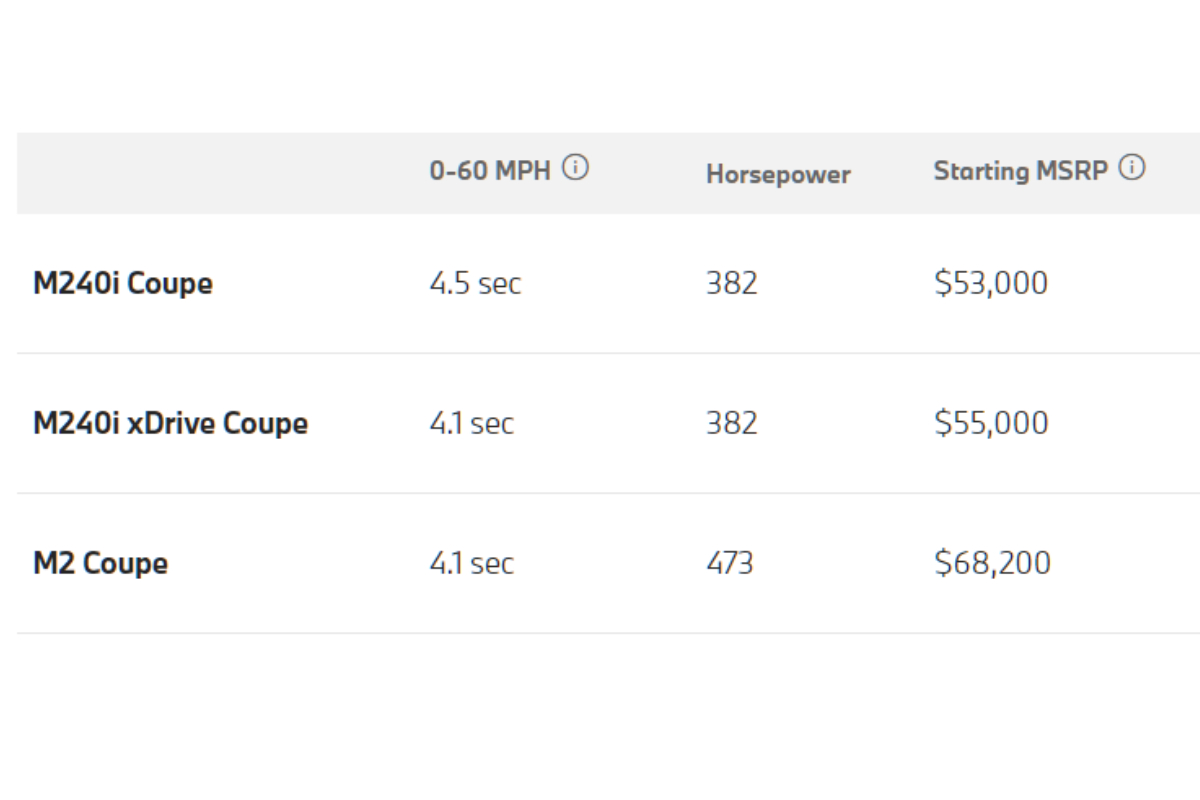
Task: Select the $55,000 starting price
Action: tap(991, 424)
